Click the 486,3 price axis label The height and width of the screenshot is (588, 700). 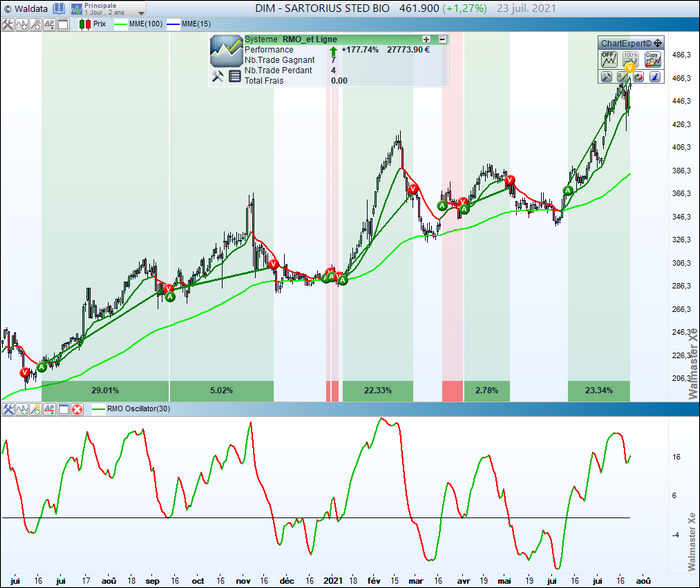pyautogui.click(x=681, y=55)
